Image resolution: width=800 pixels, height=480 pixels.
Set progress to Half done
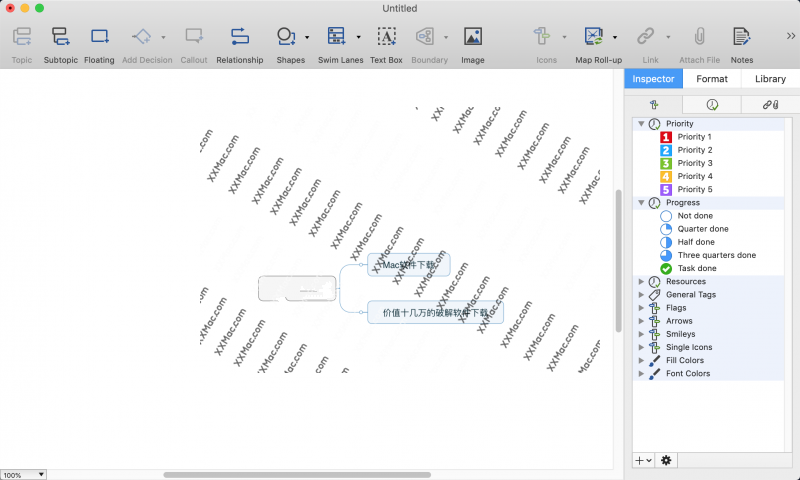point(666,242)
